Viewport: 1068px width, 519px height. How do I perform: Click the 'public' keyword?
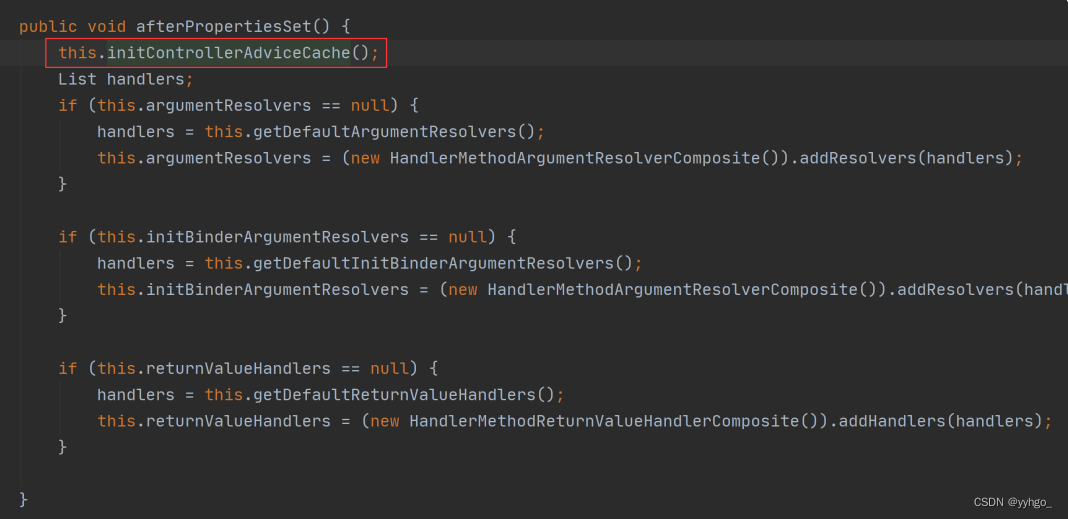pyautogui.click(x=48, y=27)
